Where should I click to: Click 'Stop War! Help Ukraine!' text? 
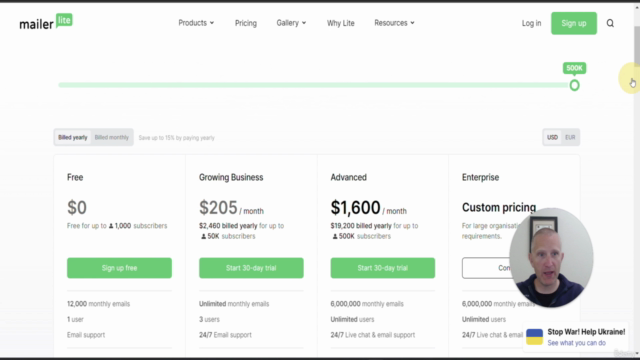(x=586, y=332)
